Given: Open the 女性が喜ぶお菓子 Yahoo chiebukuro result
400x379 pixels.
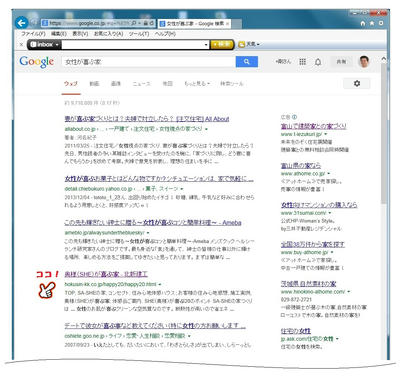Looking at the screenshot, I should pos(159,179).
